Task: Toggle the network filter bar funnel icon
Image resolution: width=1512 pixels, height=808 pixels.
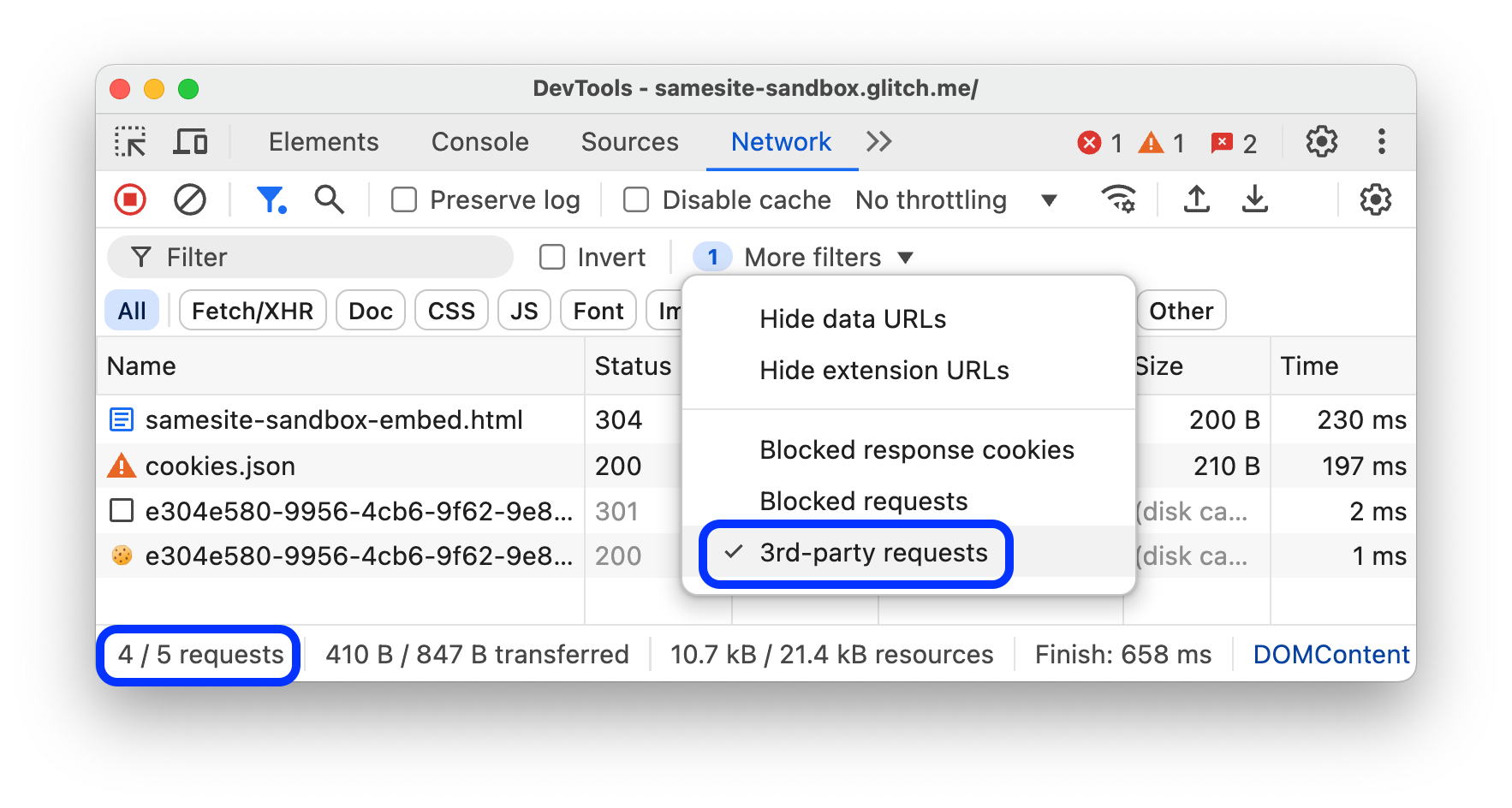Action: (271, 199)
